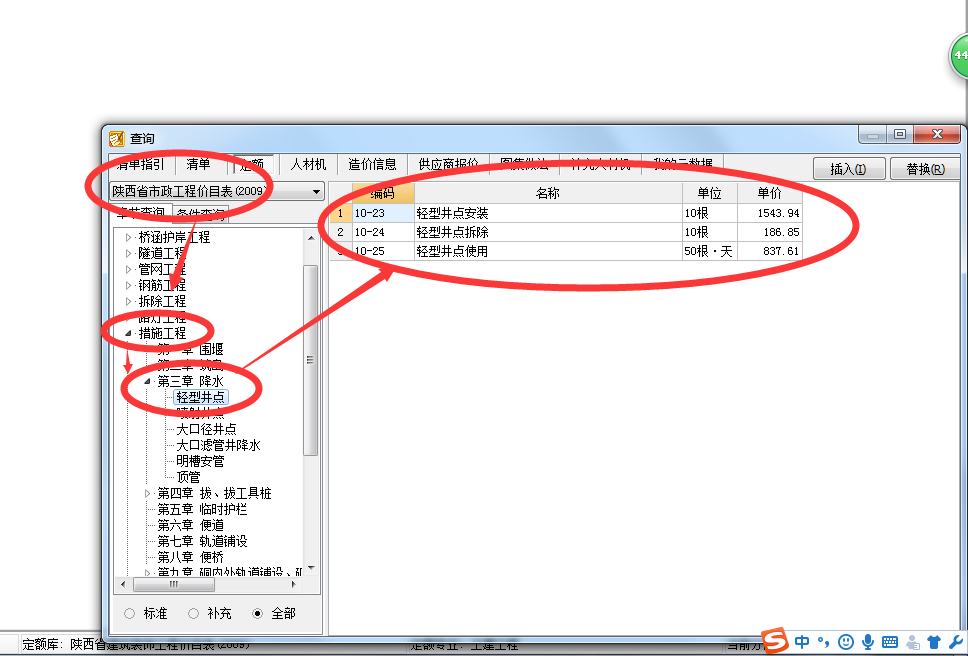Switch to the 造价信息 tab
Screen dimensions: 968x656
372,164
